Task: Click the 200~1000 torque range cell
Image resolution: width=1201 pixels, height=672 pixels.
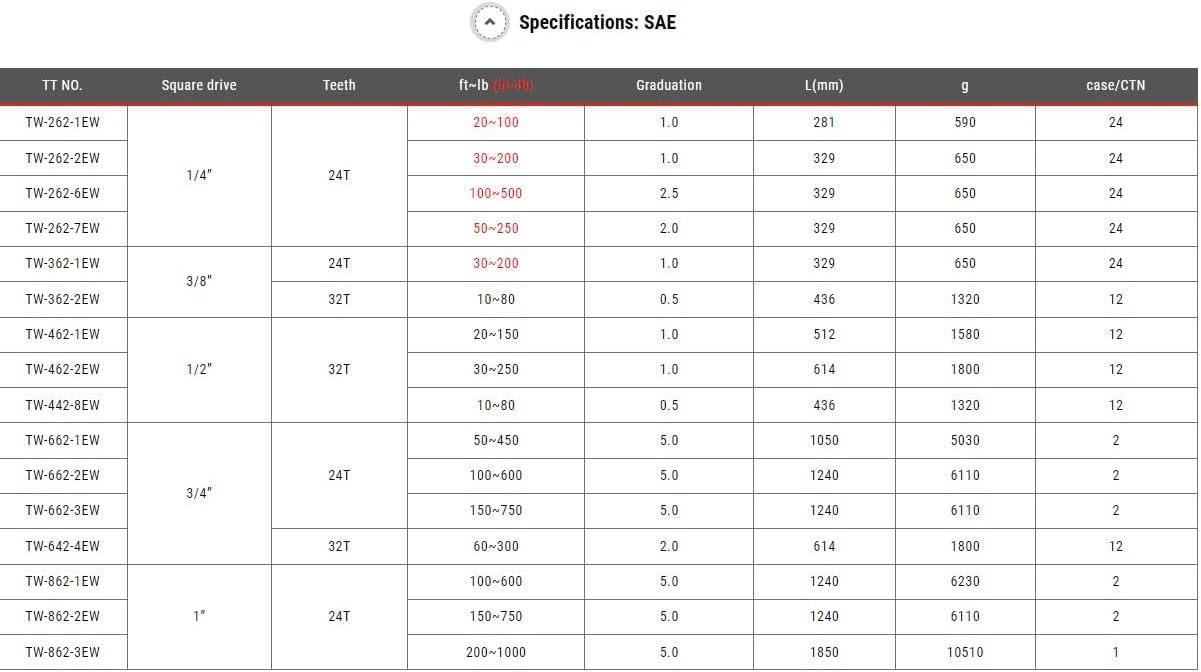Action: point(496,653)
